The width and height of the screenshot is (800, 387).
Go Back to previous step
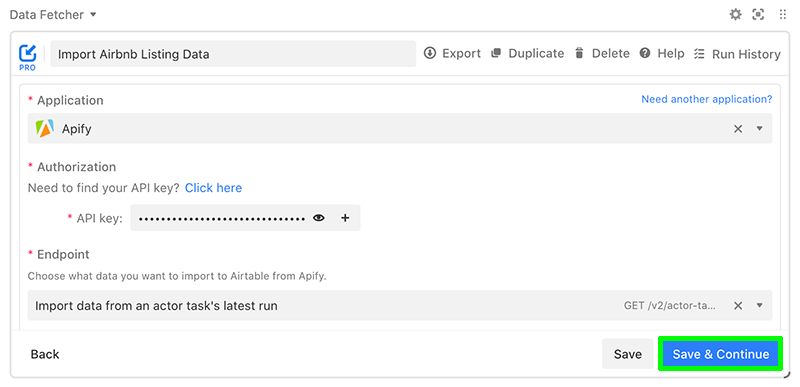(45, 354)
